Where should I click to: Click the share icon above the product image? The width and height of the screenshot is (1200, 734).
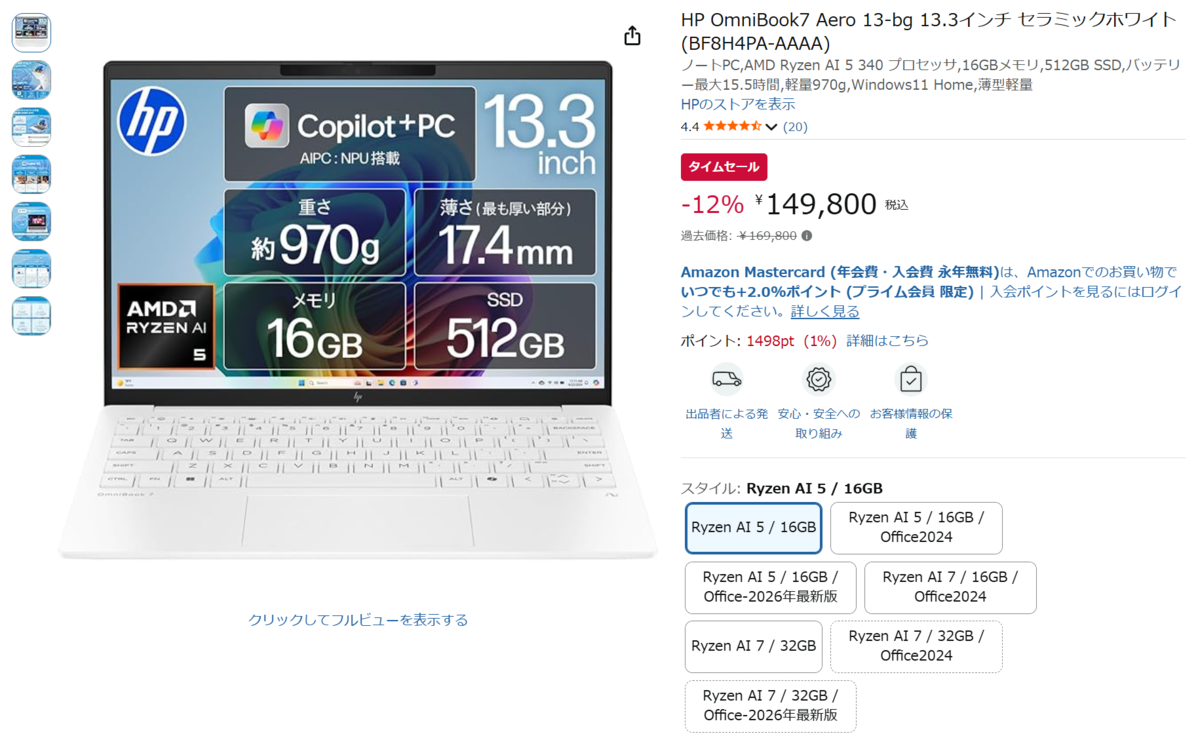click(632, 36)
